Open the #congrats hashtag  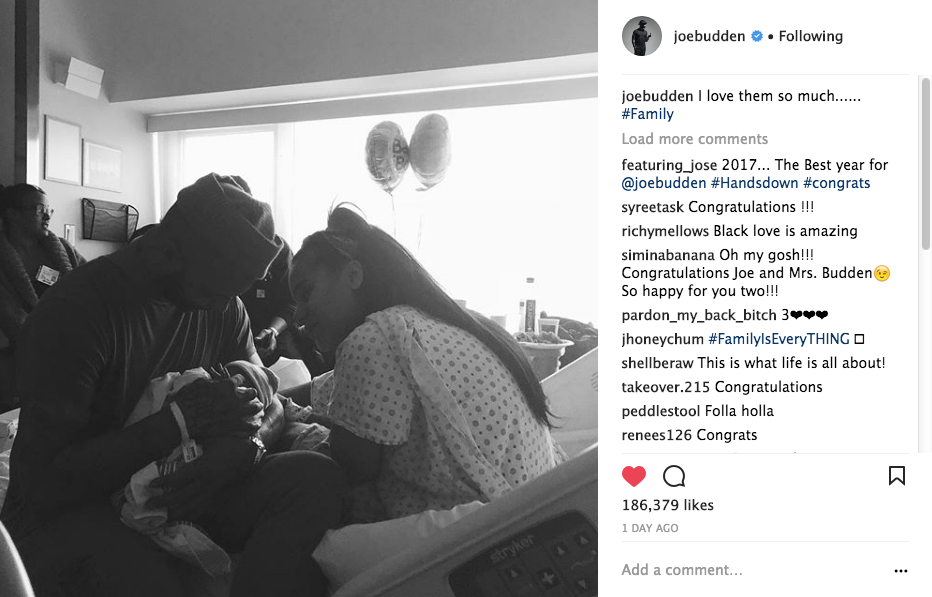click(836, 183)
